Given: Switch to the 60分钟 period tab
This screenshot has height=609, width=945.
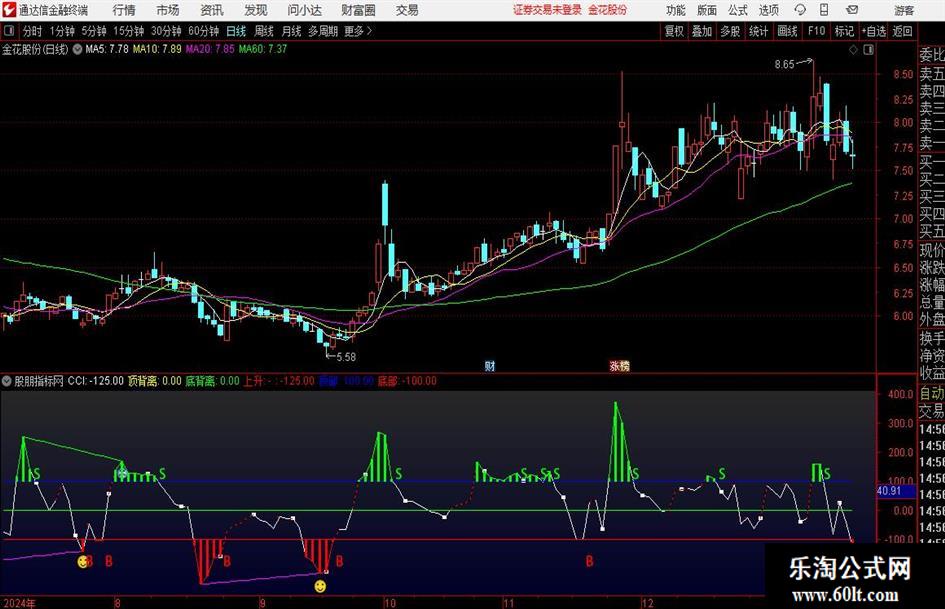Looking at the screenshot, I should coord(204,31).
